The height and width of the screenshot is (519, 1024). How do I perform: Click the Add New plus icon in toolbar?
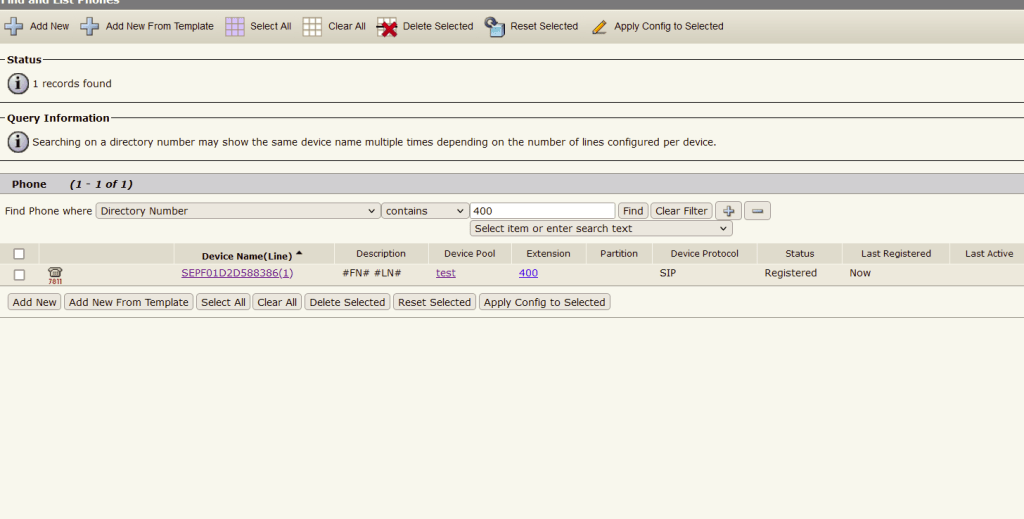pos(14,26)
